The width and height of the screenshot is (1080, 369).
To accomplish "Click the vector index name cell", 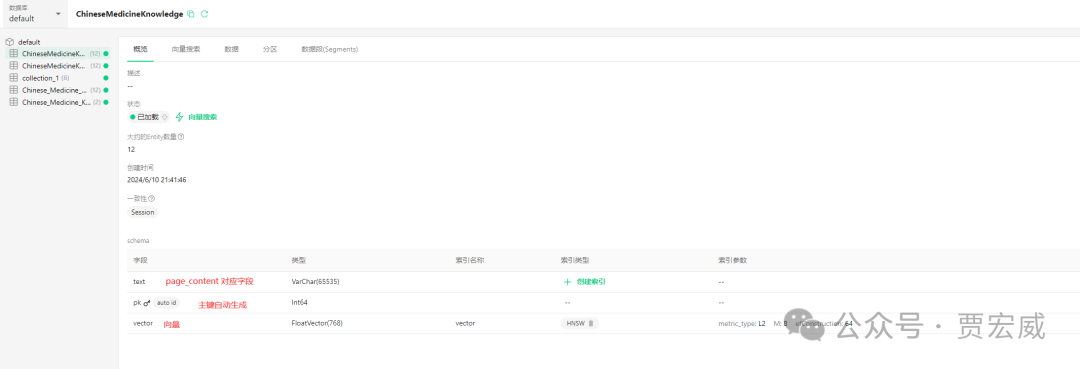I will (x=465, y=323).
